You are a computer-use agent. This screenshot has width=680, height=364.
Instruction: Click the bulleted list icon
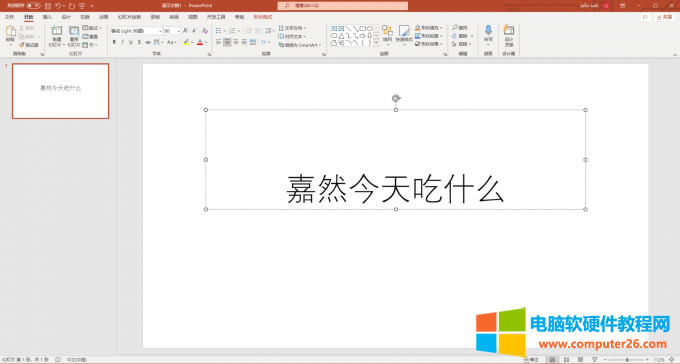pyautogui.click(x=219, y=31)
